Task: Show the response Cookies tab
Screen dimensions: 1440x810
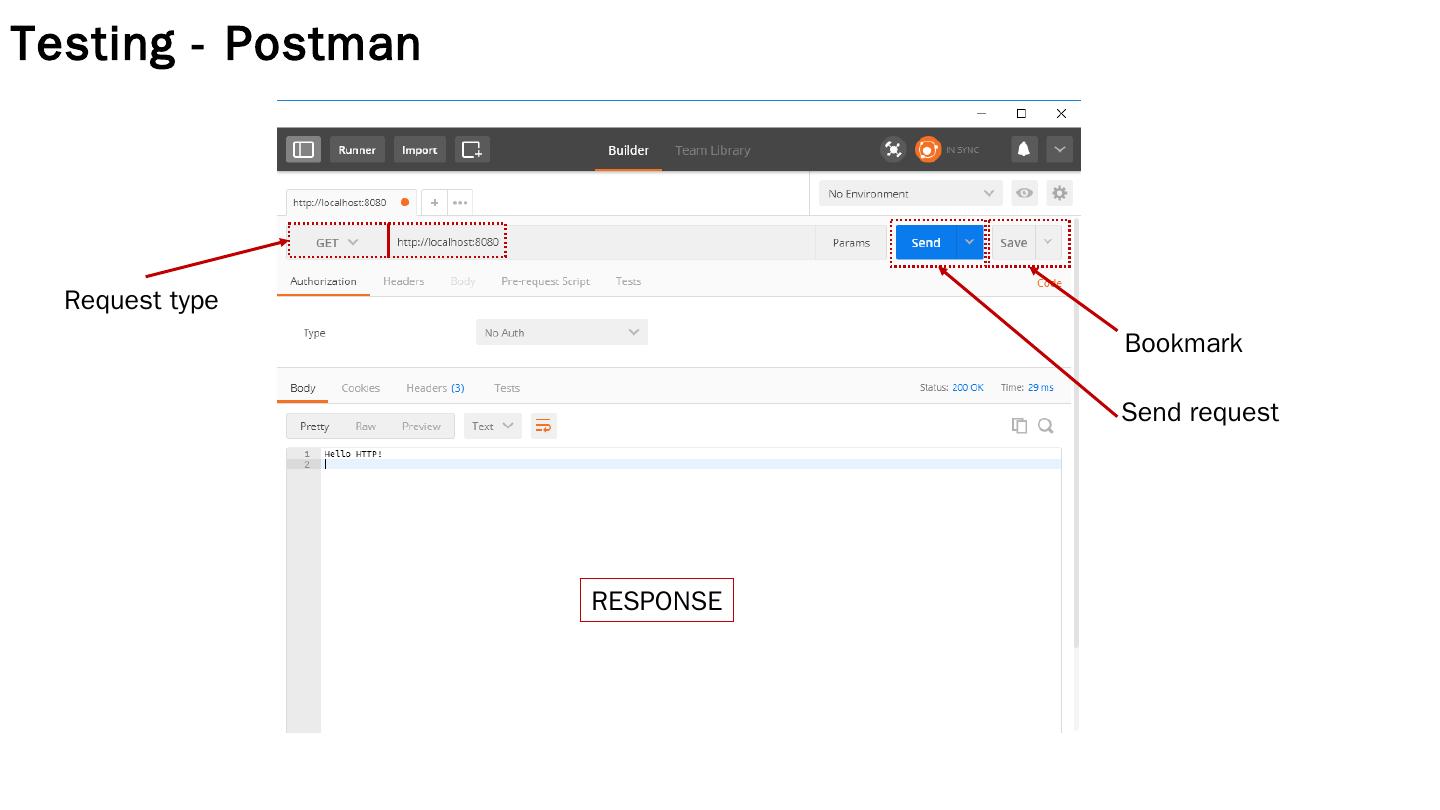Action: (360, 388)
